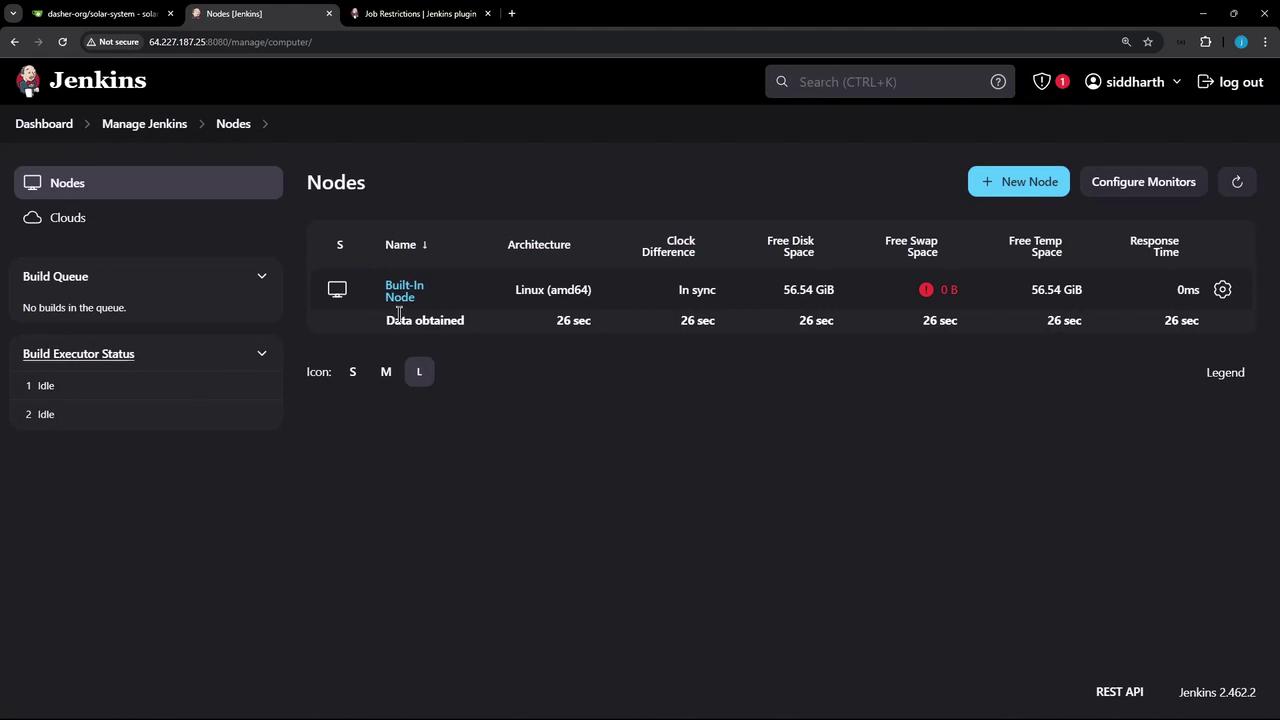
Task: Expand the siddharth user dropdown chevron
Action: pyautogui.click(x=1176, y=82)
